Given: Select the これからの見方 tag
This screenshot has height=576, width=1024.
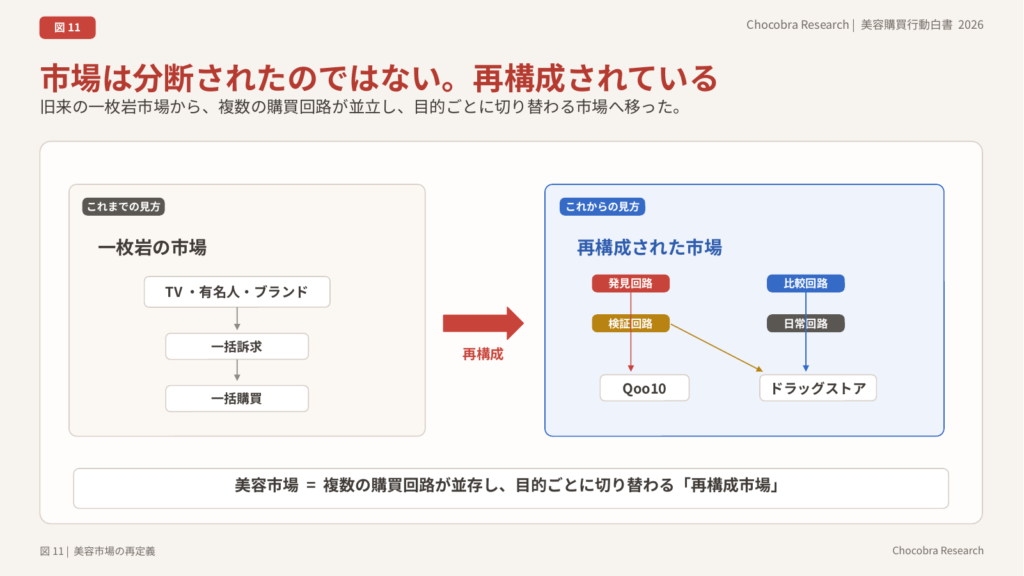Looking at the screenshot, I should 602,207.
